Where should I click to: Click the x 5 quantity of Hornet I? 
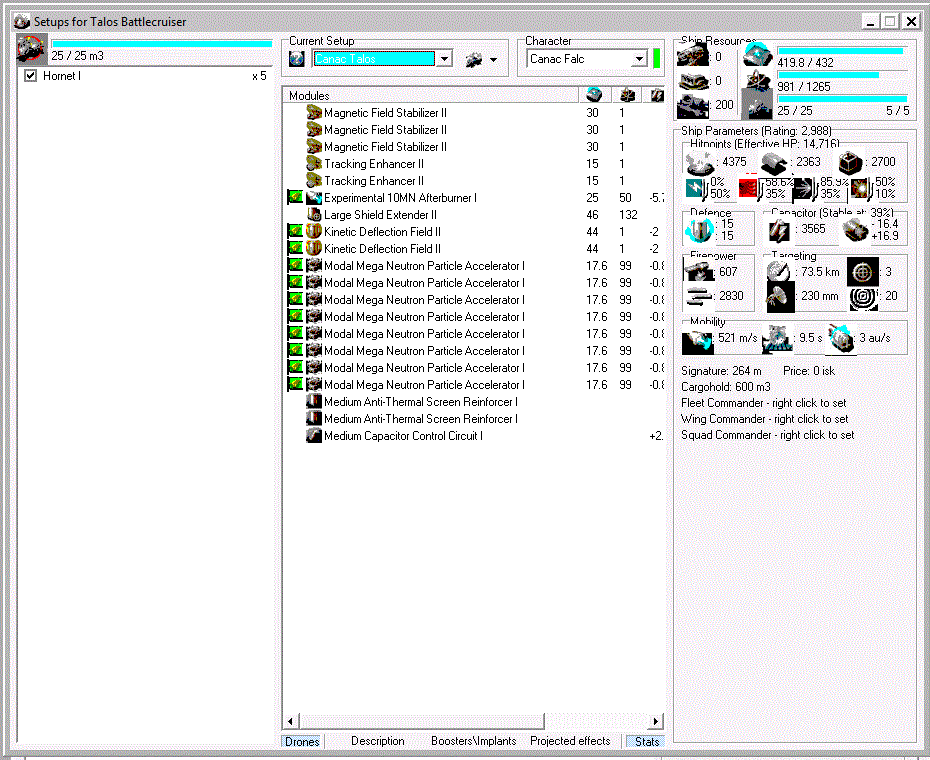tap(259, 76)
